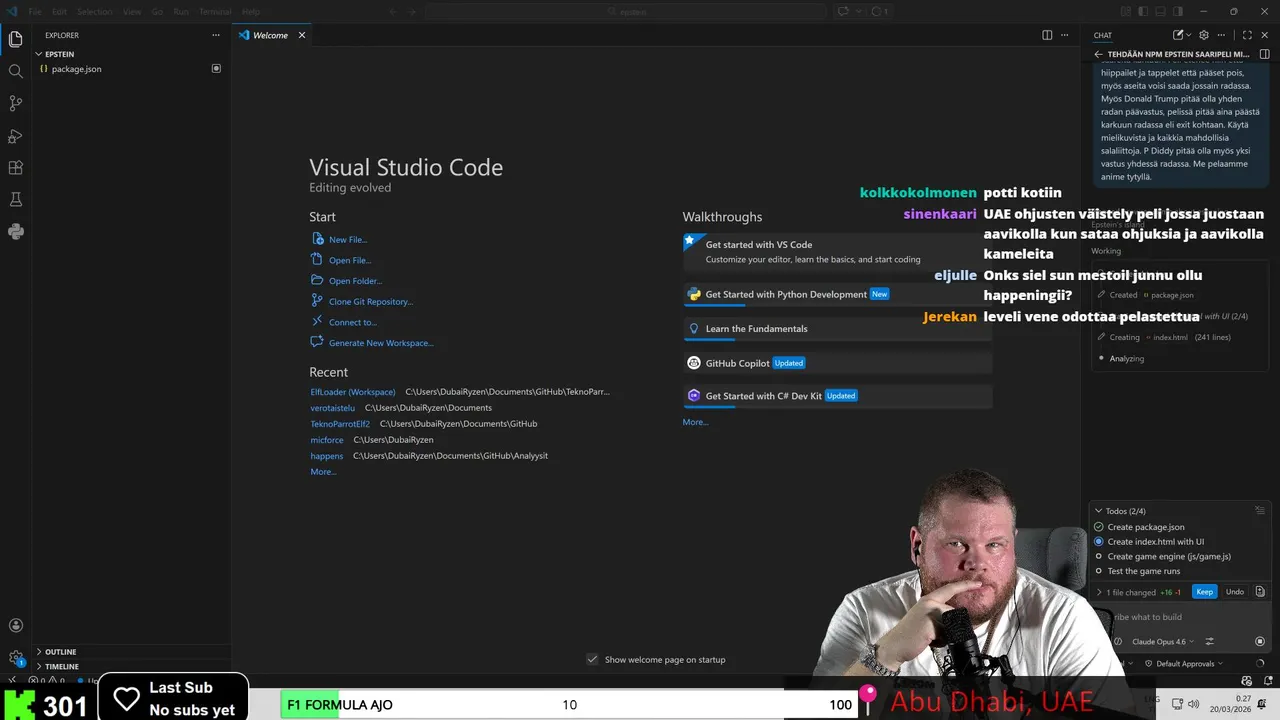1280x720 pixels.
Task: Open recent folder TeknoParrotElf2
Action: click(x=340, y=424)
